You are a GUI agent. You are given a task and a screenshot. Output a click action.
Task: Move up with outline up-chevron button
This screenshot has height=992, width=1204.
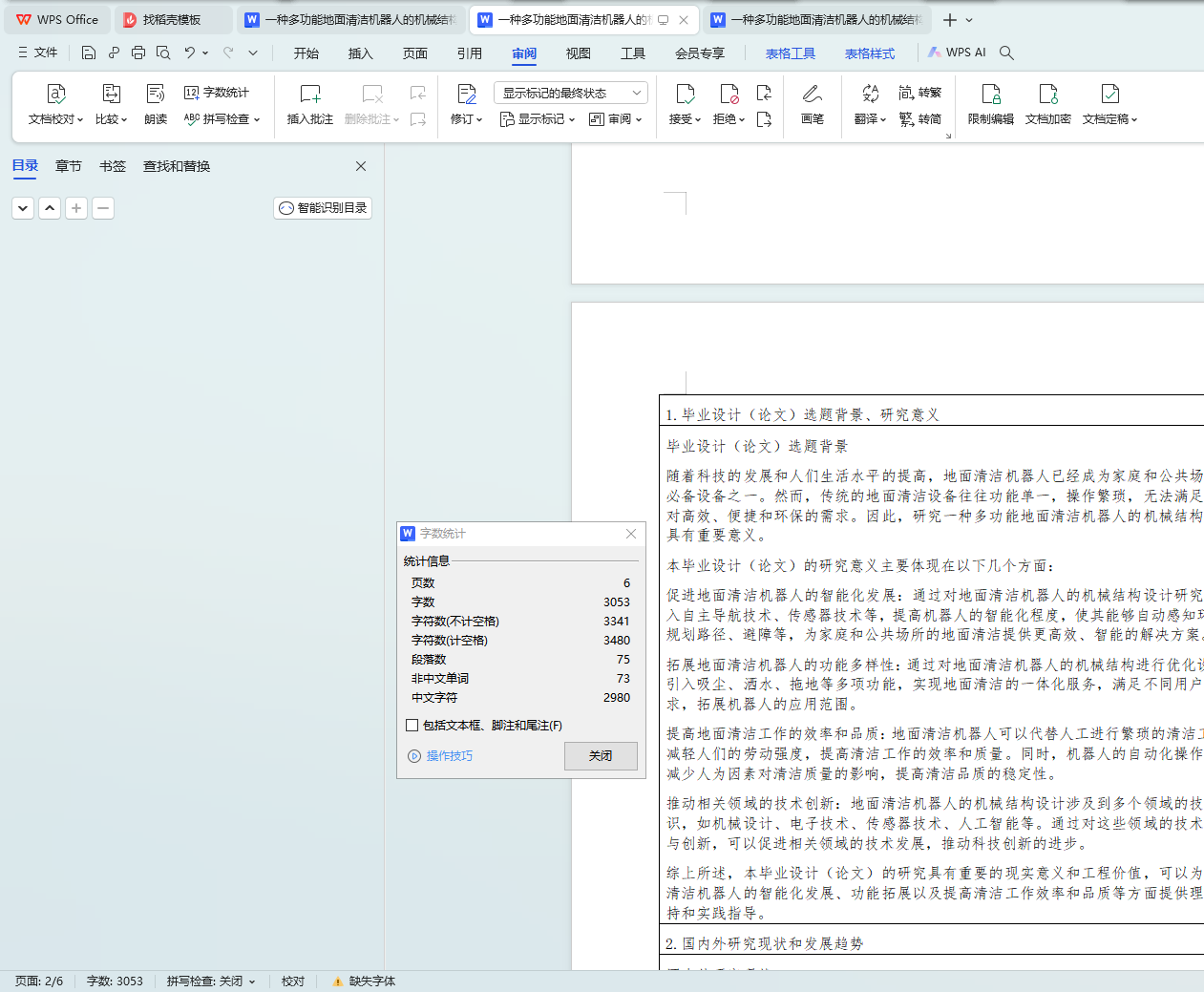point(50,207)
